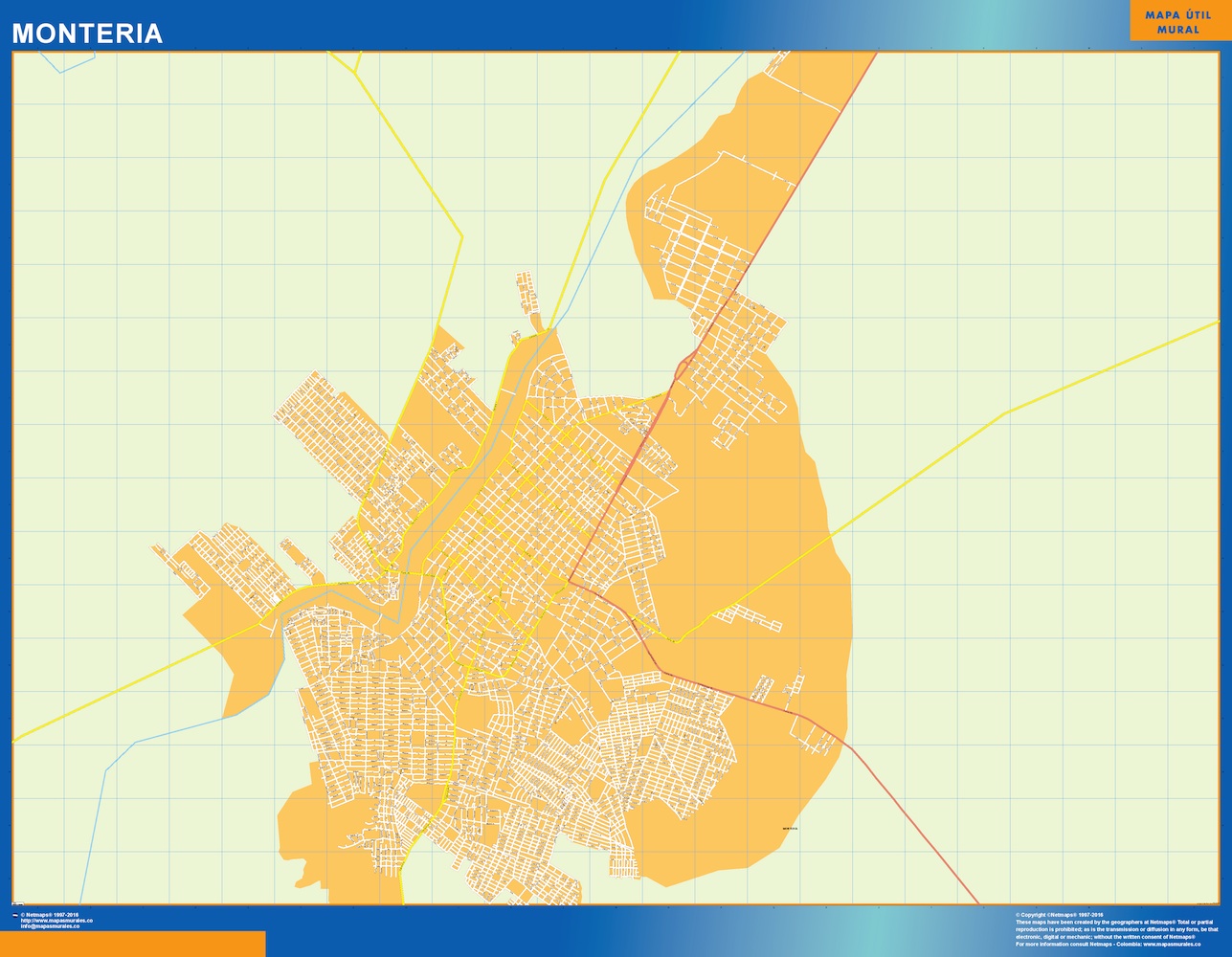The height and width of the screenshot is (957, 1232).
Task: Click the small street cluster in the eastern orange area
Action: tap(748, 616)
